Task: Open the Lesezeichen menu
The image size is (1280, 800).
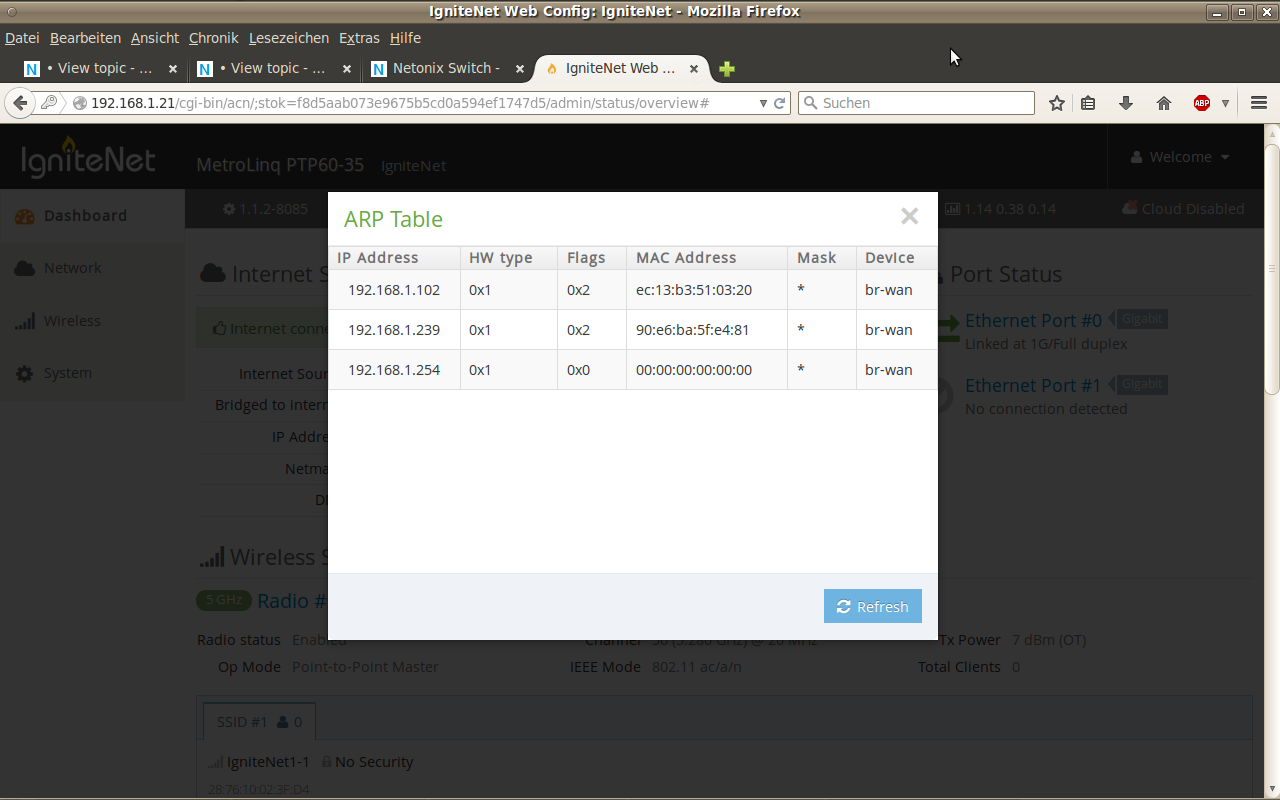Action: point(288,38)
